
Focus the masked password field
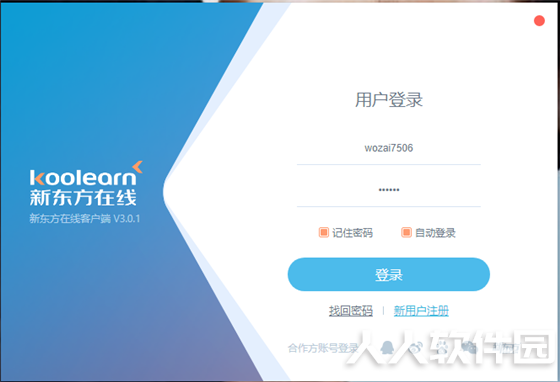coord(389,190)
